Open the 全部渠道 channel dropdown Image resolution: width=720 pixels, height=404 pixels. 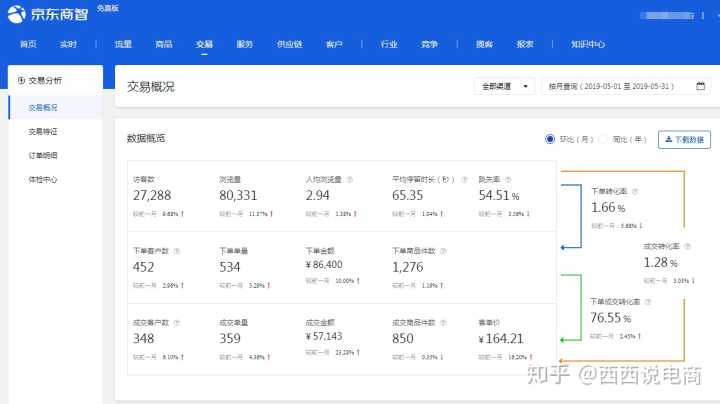click(504, 87)
